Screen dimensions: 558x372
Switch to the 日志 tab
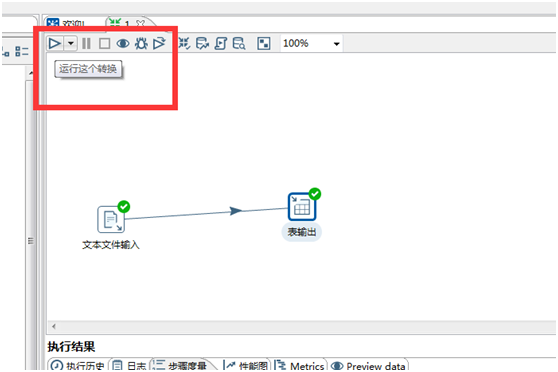131,365
